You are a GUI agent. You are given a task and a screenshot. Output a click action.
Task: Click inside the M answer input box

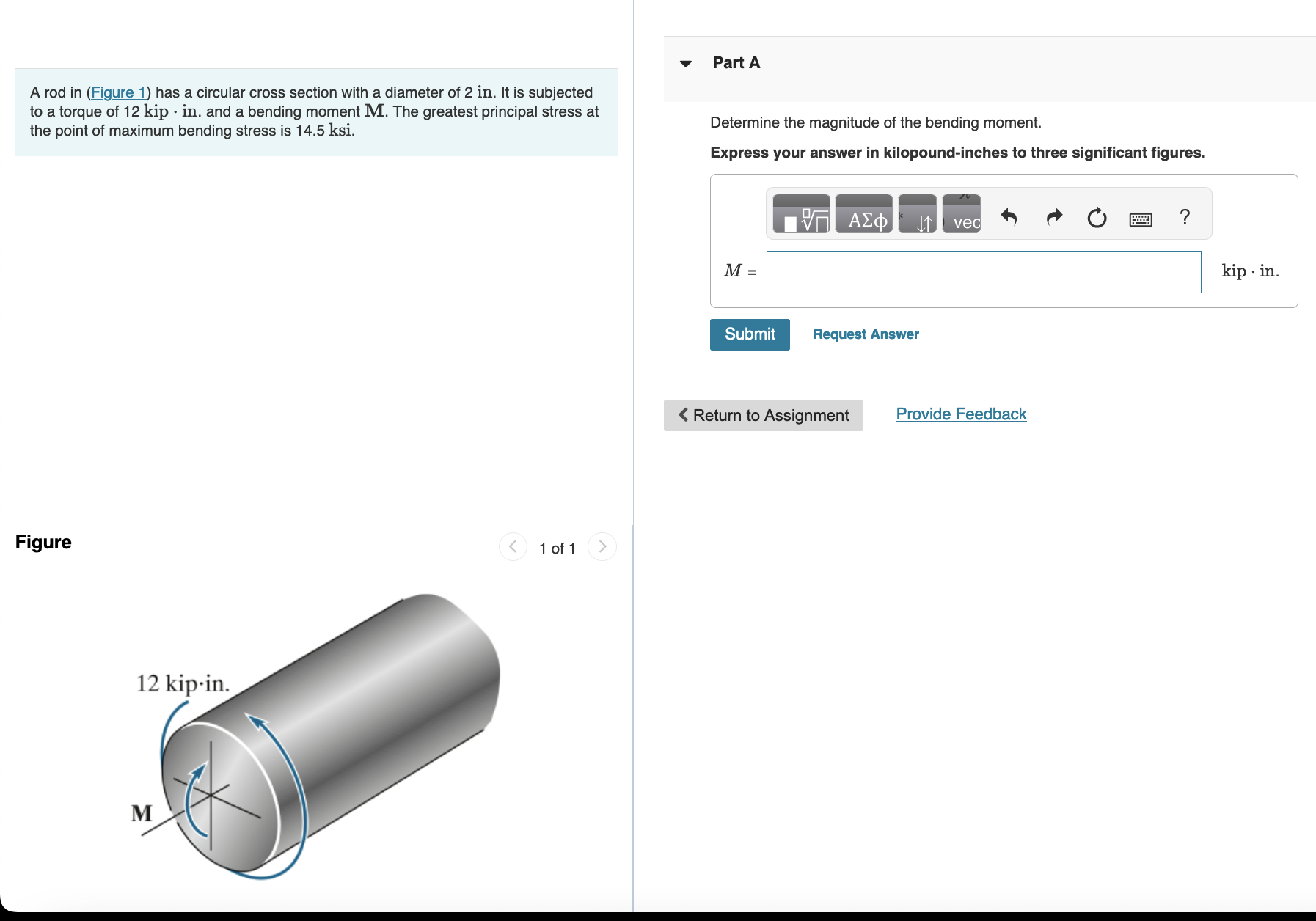[x=983, y=271]
